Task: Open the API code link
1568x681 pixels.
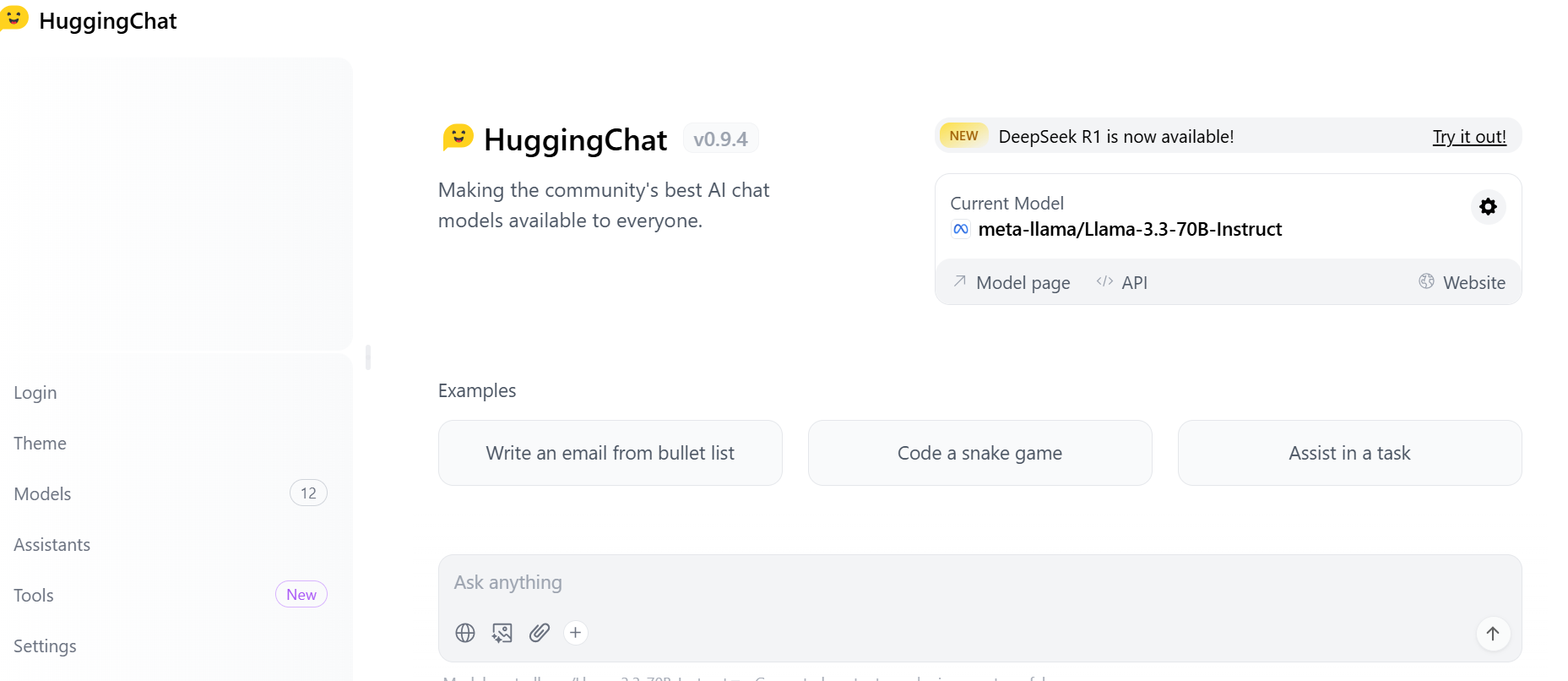Action: (1122, 282)
